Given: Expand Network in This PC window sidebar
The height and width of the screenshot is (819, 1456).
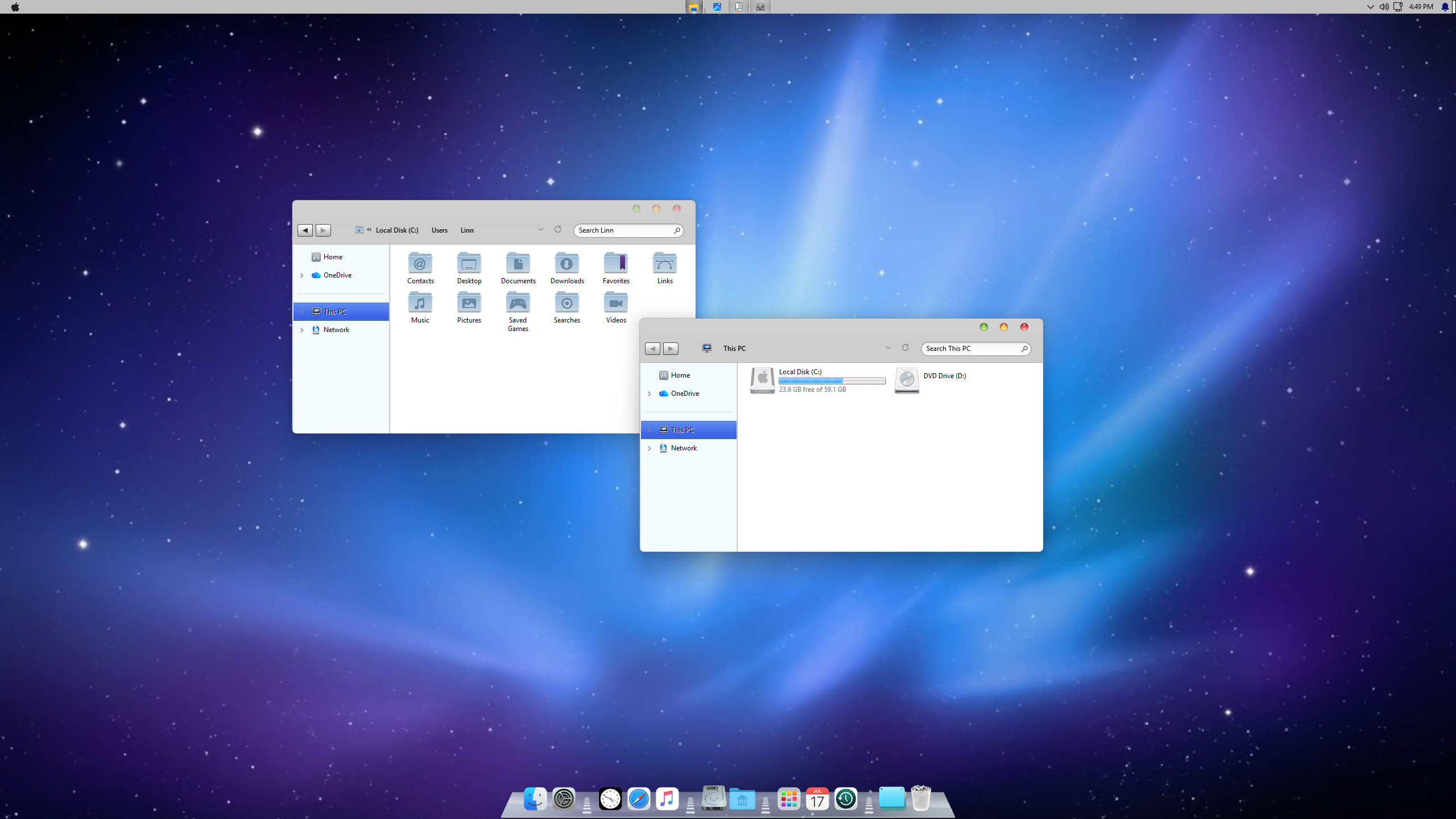Looking at the screenshot, I should pos(650,448).
